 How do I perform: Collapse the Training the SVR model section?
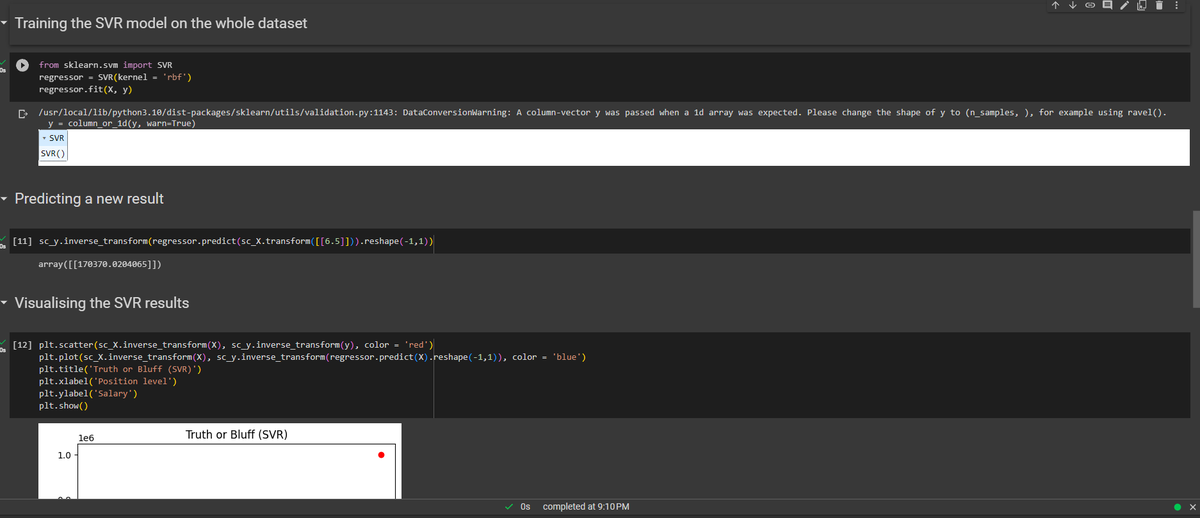click(x=6, y=22)
